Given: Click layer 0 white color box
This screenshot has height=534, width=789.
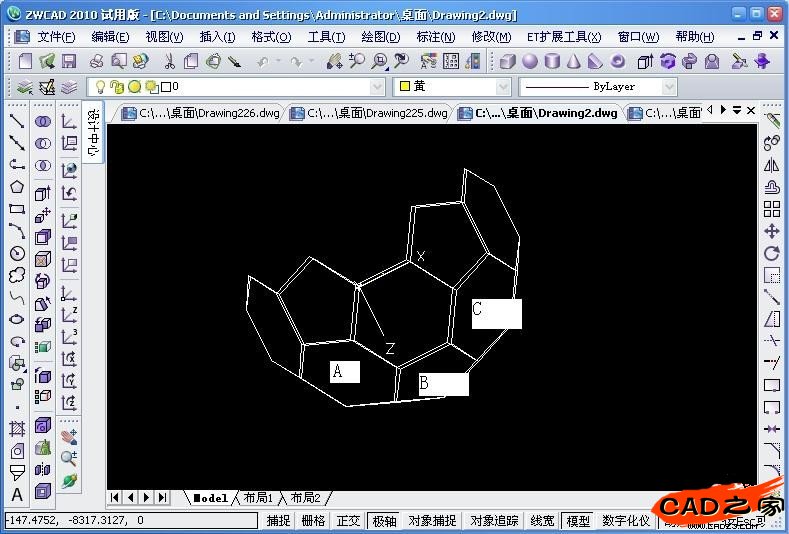Looking at the screenshot, I should click(166, 87).
